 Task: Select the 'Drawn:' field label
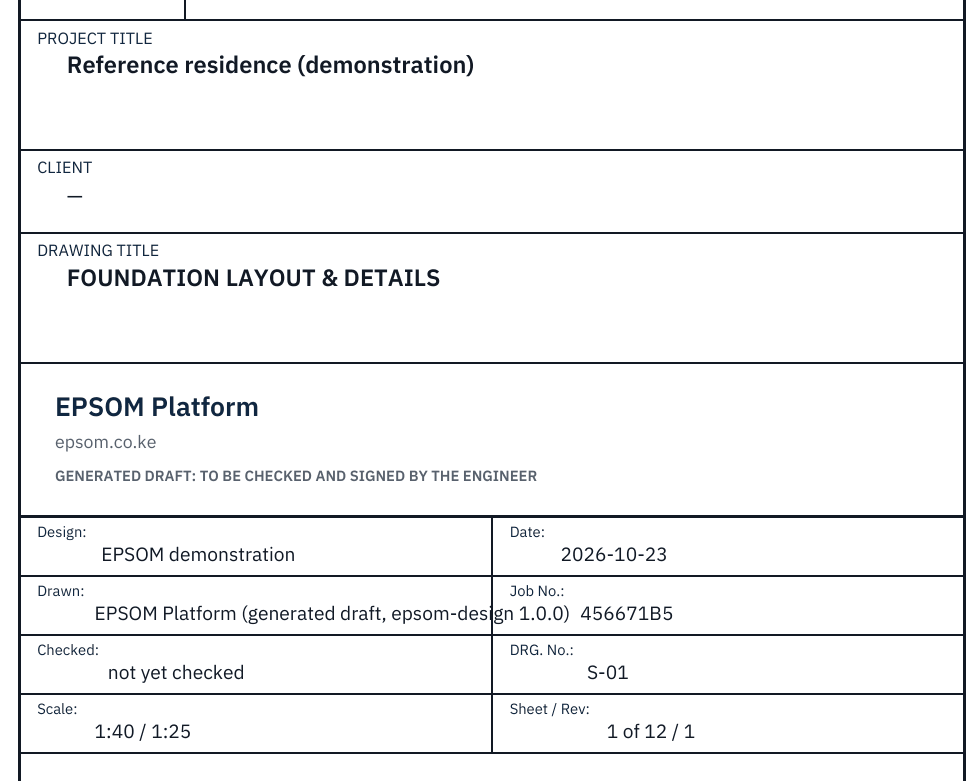(x=61, y=591)
